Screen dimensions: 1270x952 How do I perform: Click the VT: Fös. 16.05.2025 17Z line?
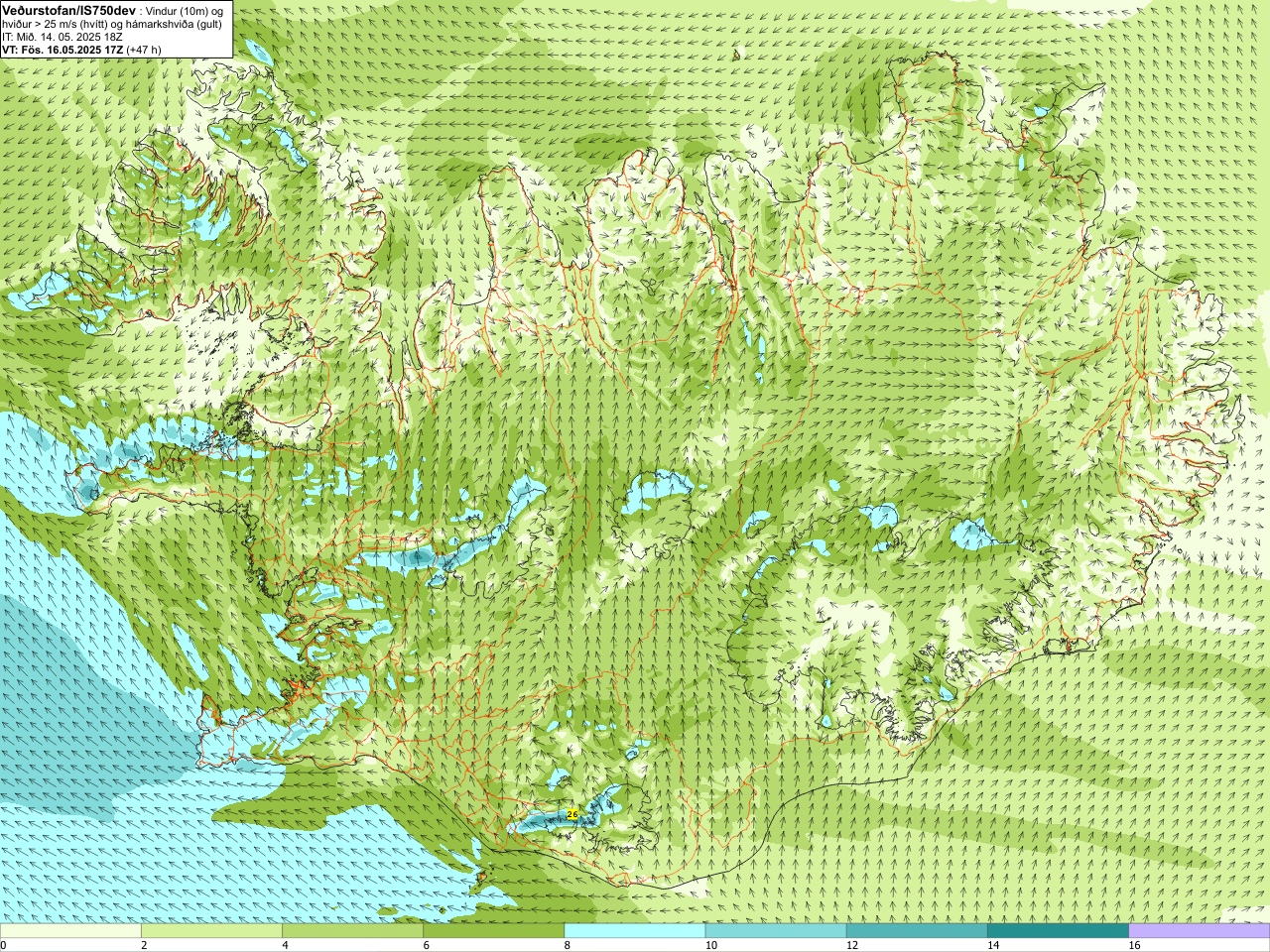pos(63,49)
